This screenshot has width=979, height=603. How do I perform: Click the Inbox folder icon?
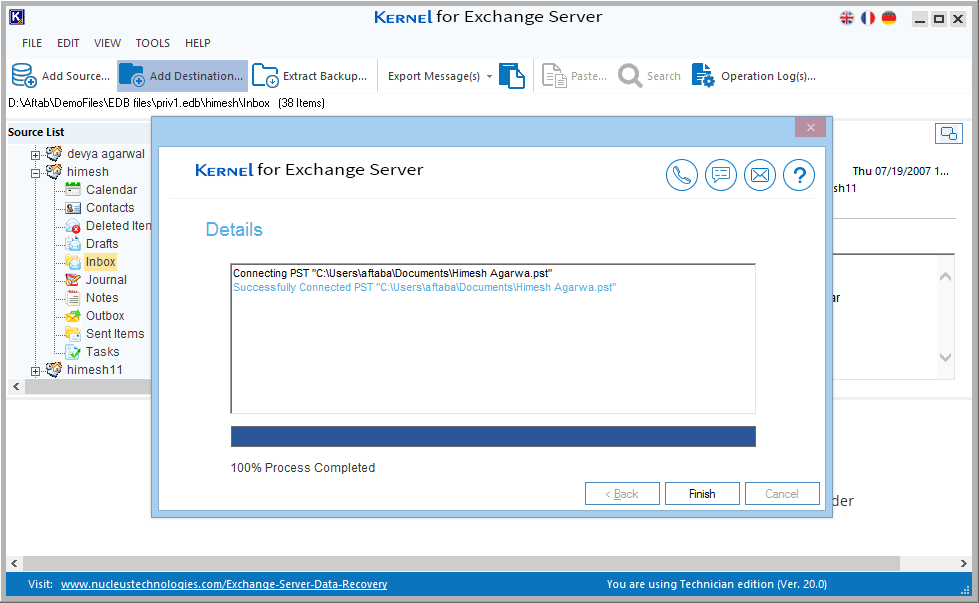[x=73, y=262]
